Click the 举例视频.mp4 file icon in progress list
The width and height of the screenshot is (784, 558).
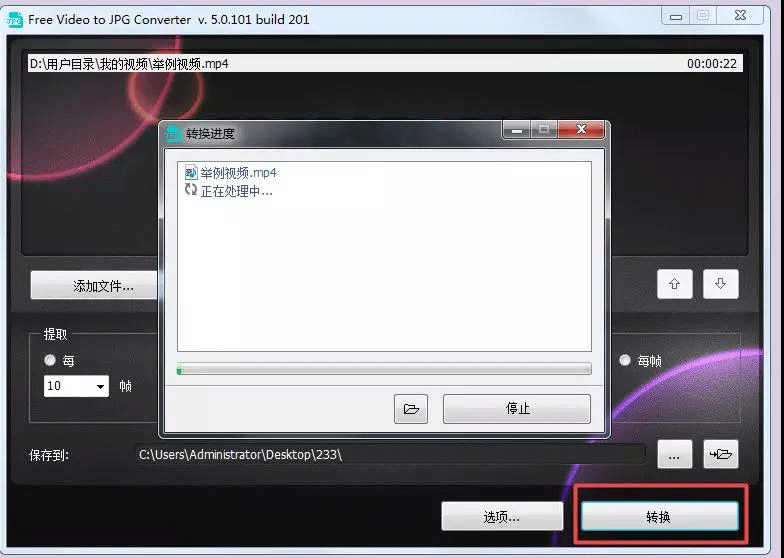click(x=191, y=172)
